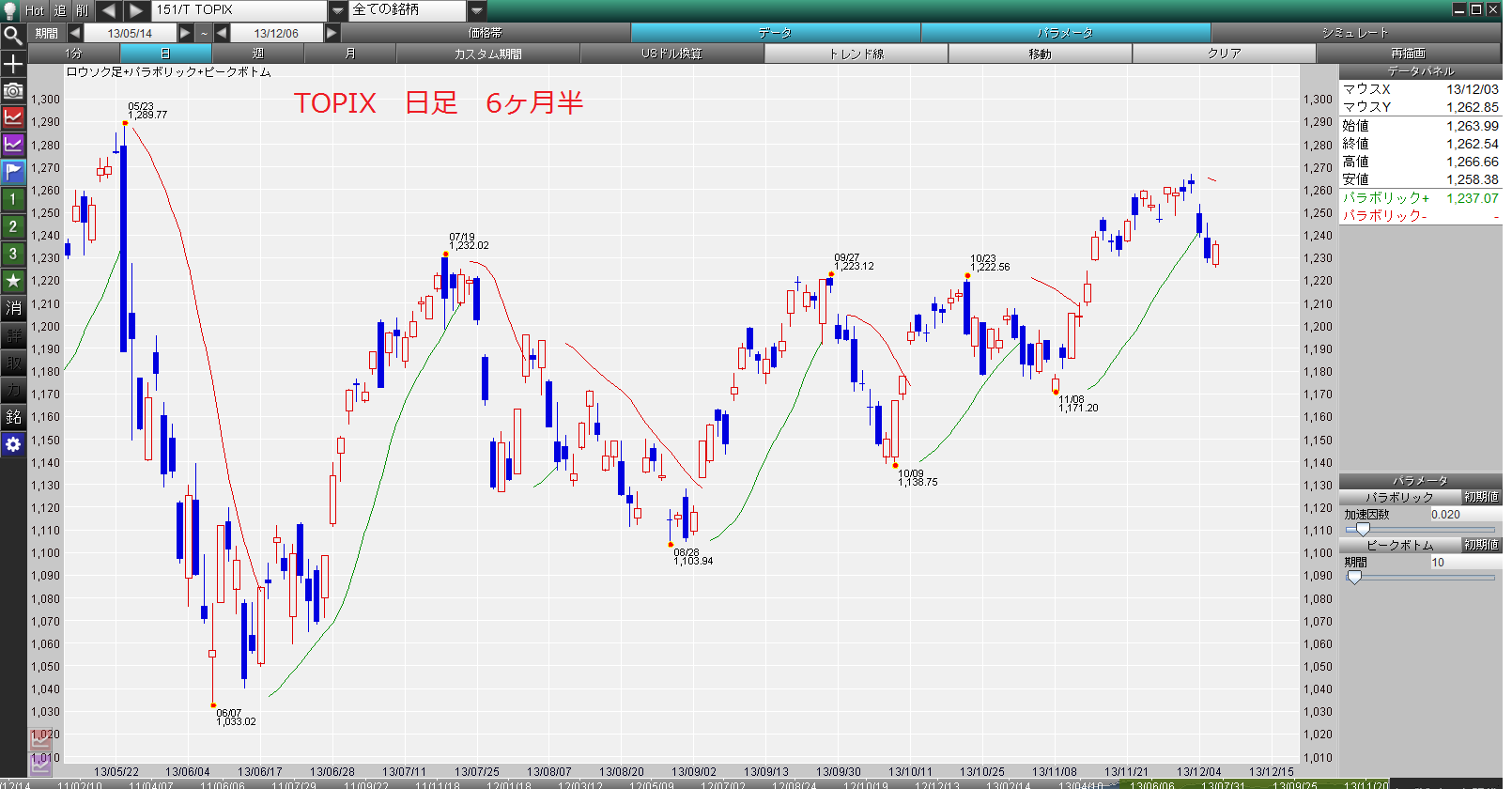
Task: Click the 151/T TOPIX symbol field
Action: tap(239, 10)
